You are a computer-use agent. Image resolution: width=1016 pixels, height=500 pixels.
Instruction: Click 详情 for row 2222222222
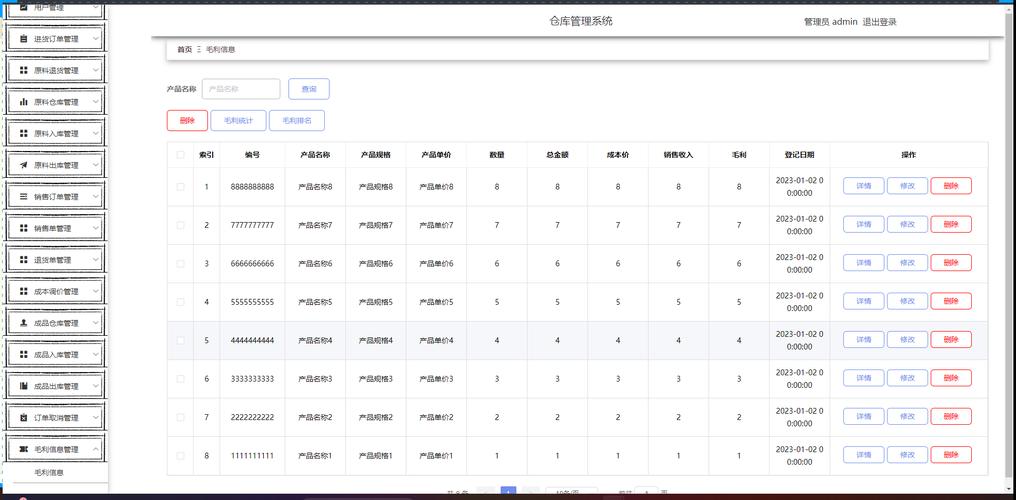(863, 416)
